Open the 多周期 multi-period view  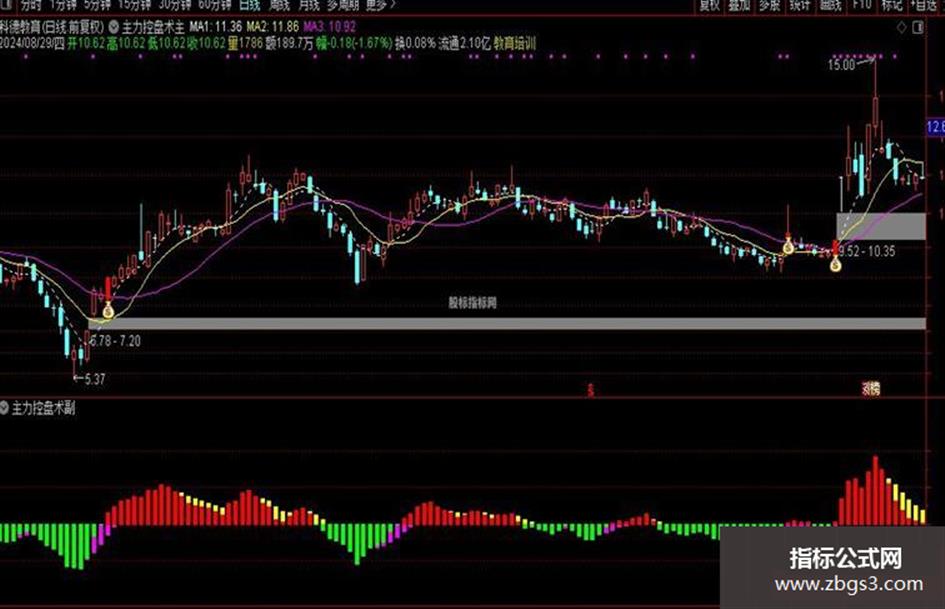pyautogui.click(x=343, y=5)
